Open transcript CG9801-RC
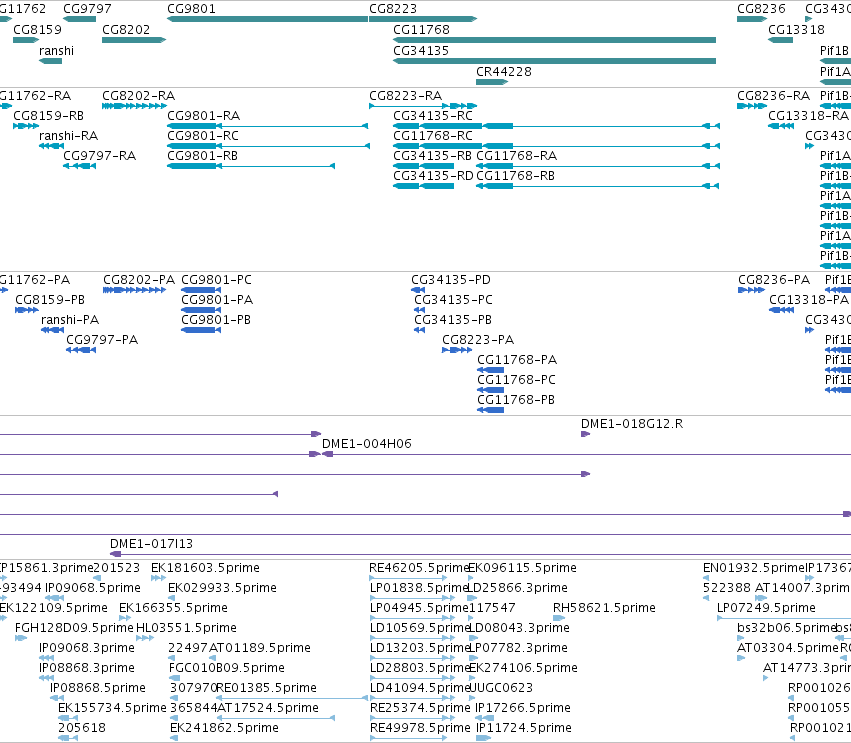The image size is (851, 743). click(203, 136)
